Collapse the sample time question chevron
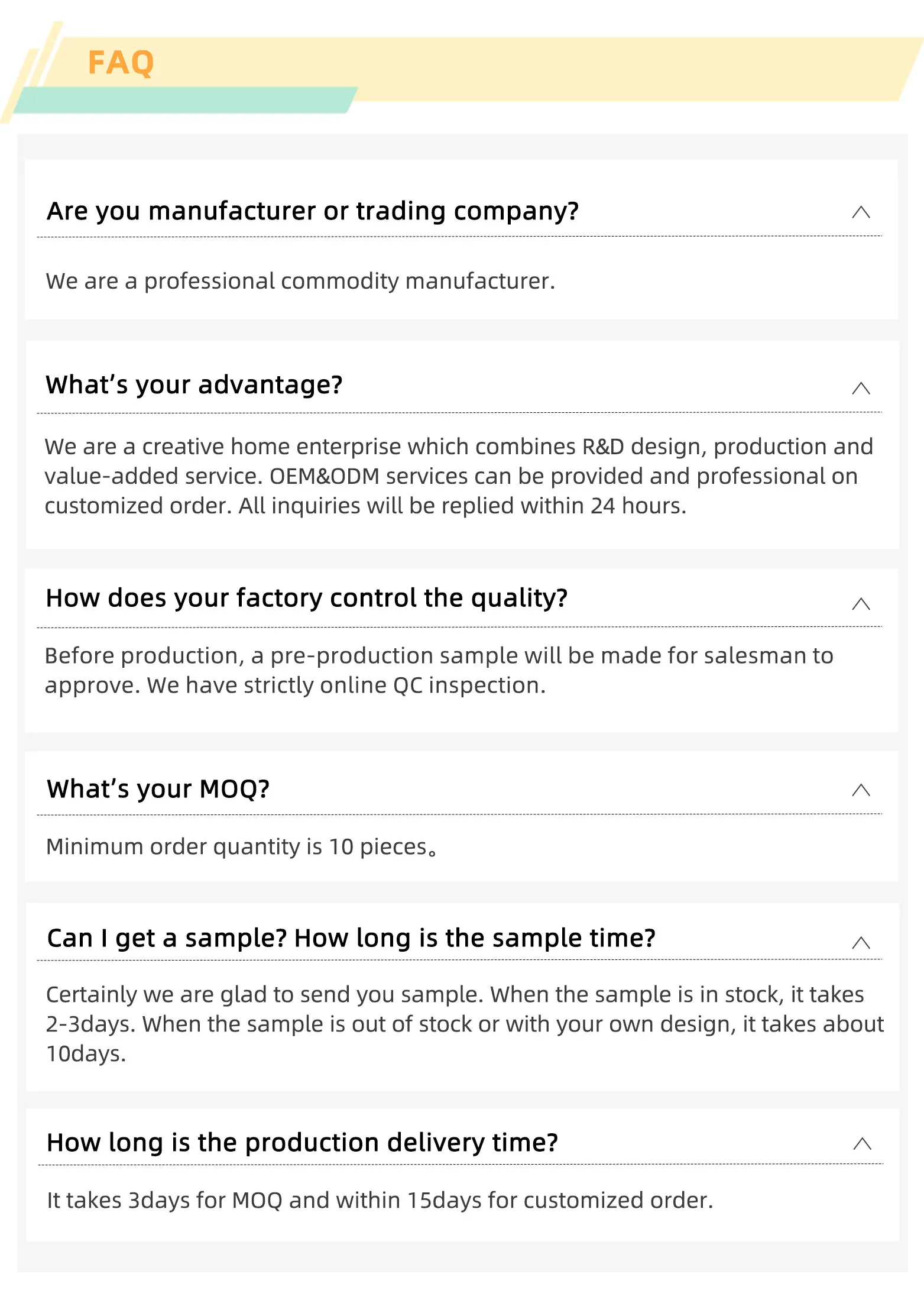924x1290 pixels. [861, 942]
